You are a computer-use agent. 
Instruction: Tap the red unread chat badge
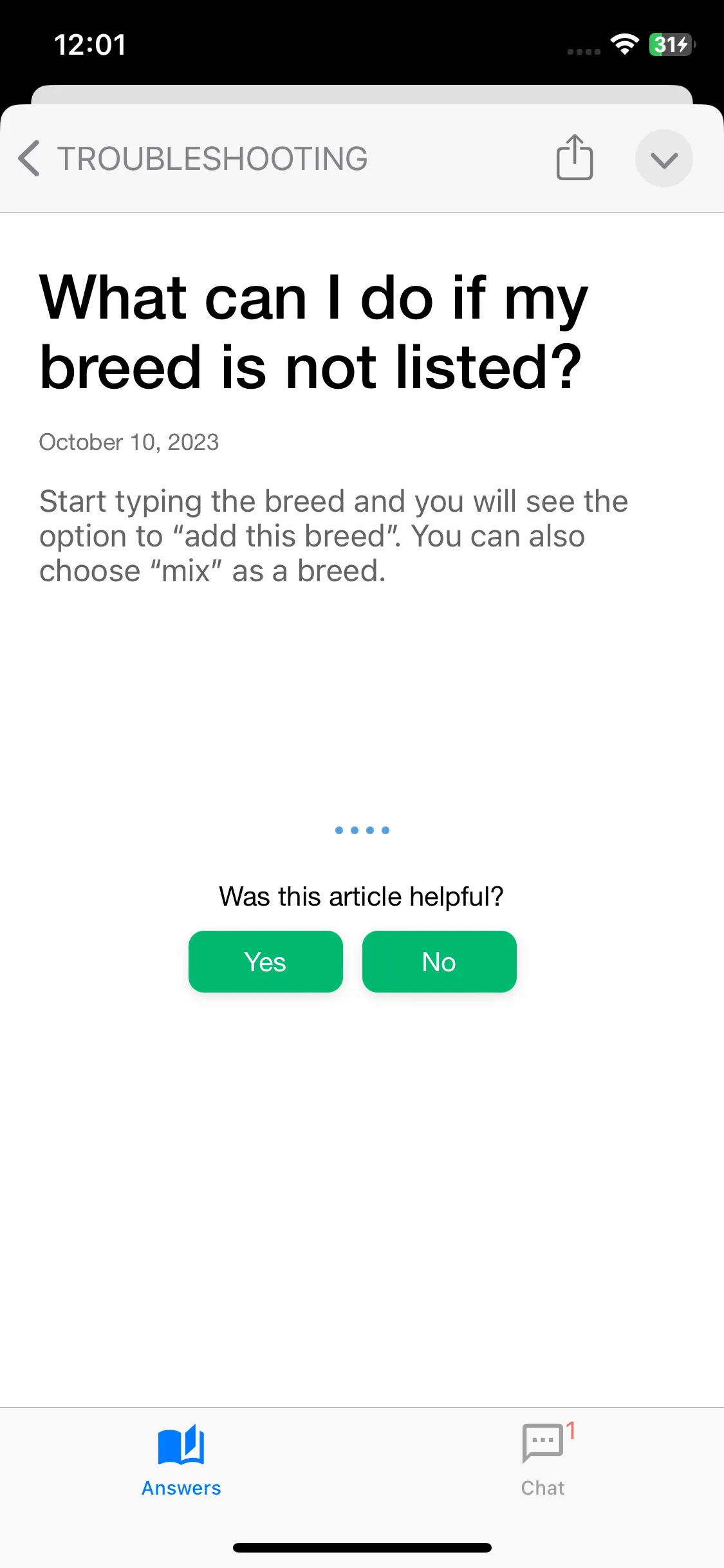(571, 1430)
